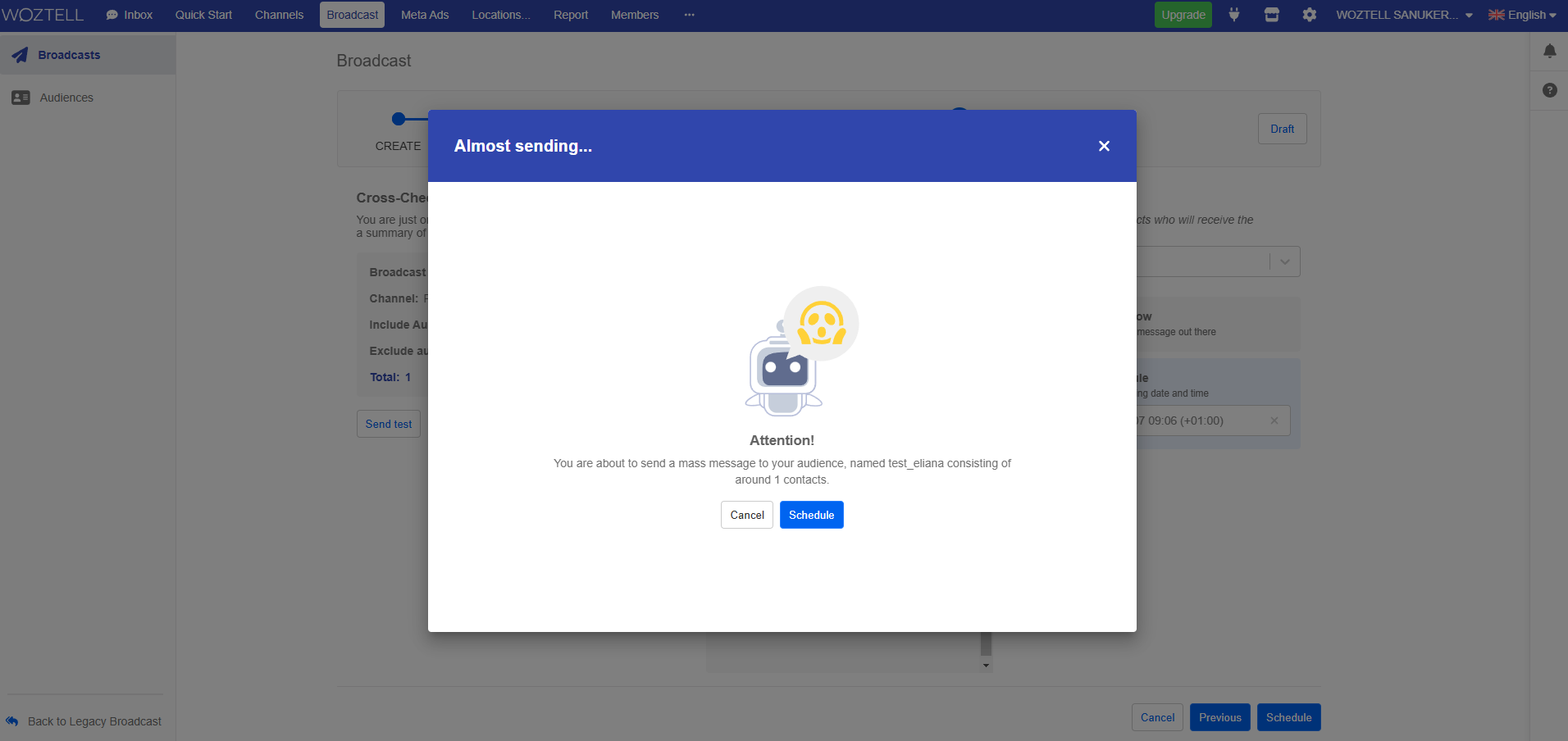
Task: Click the Report navigation item
Action: click(571, 15)
